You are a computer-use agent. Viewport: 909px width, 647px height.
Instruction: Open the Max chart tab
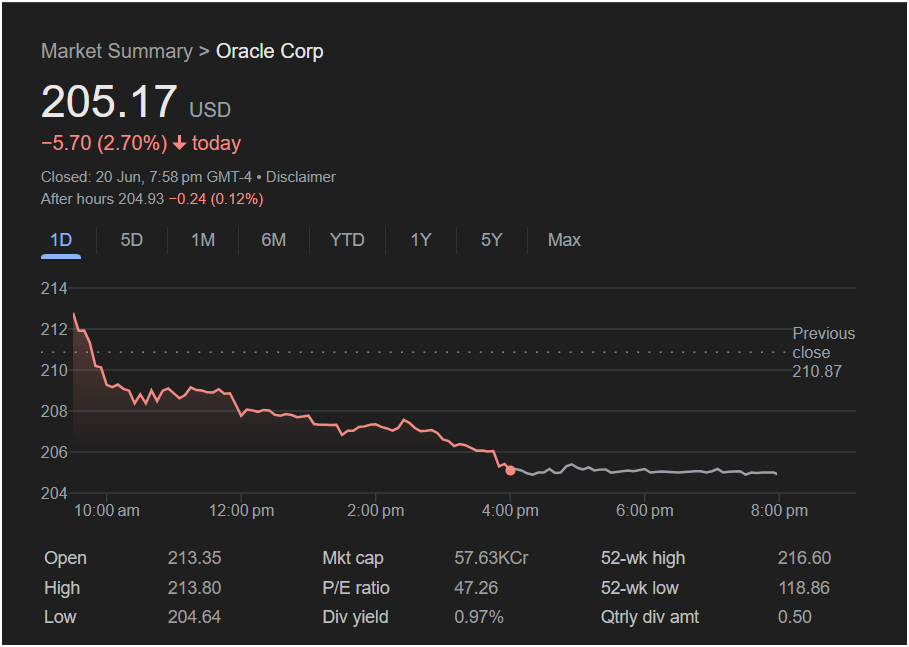(x=564, y=240)
